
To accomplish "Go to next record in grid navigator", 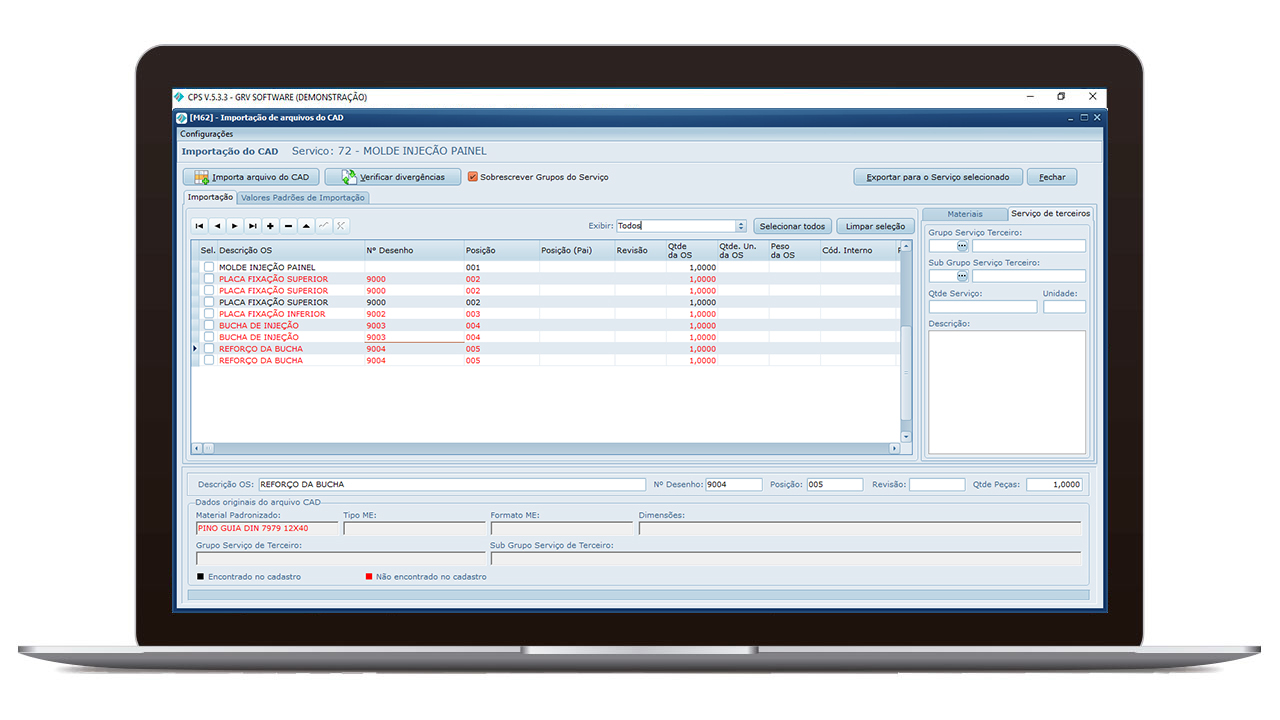I will [x=235, y=226].
